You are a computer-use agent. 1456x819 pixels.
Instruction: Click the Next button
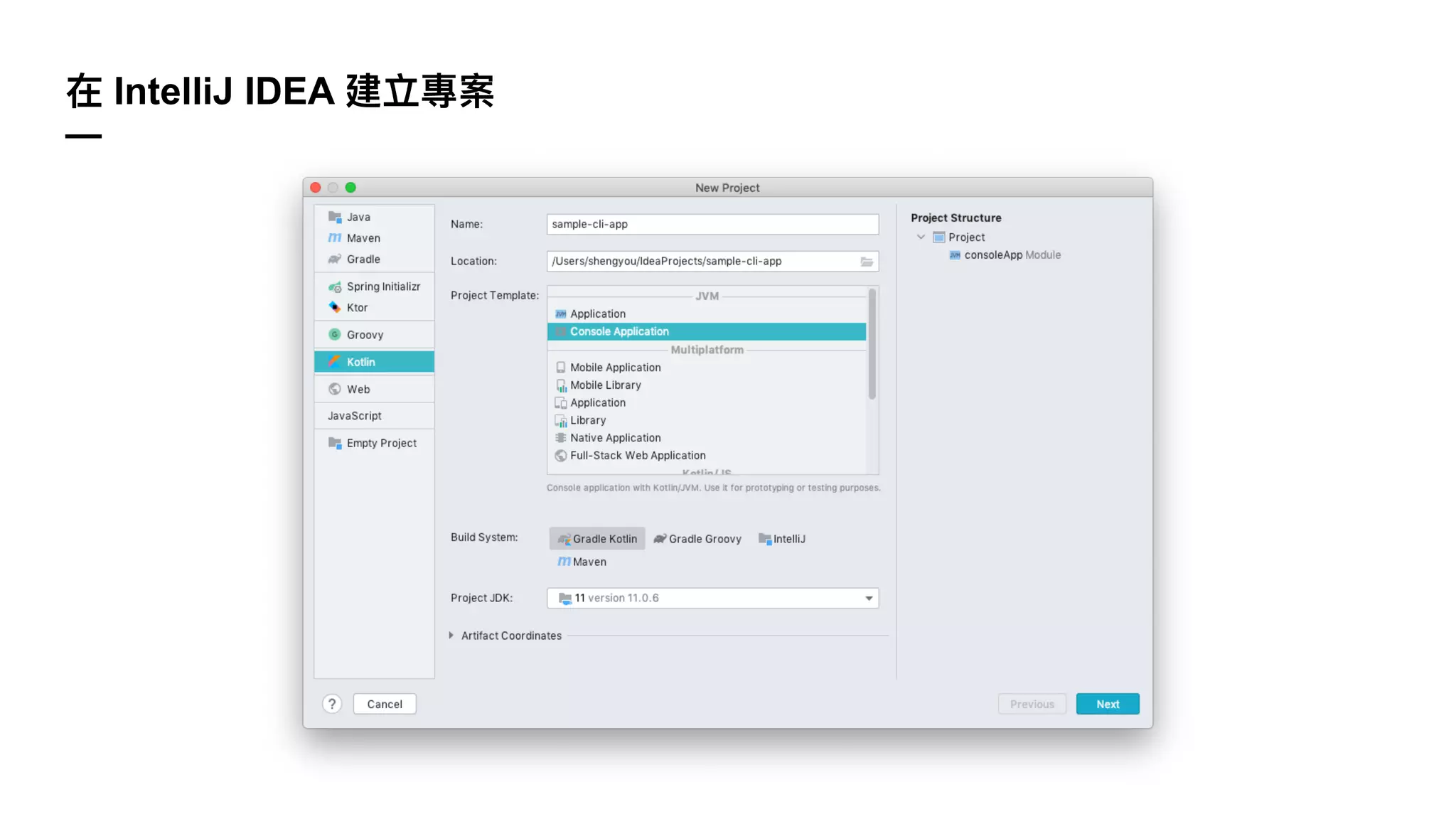pos(1108,704)
